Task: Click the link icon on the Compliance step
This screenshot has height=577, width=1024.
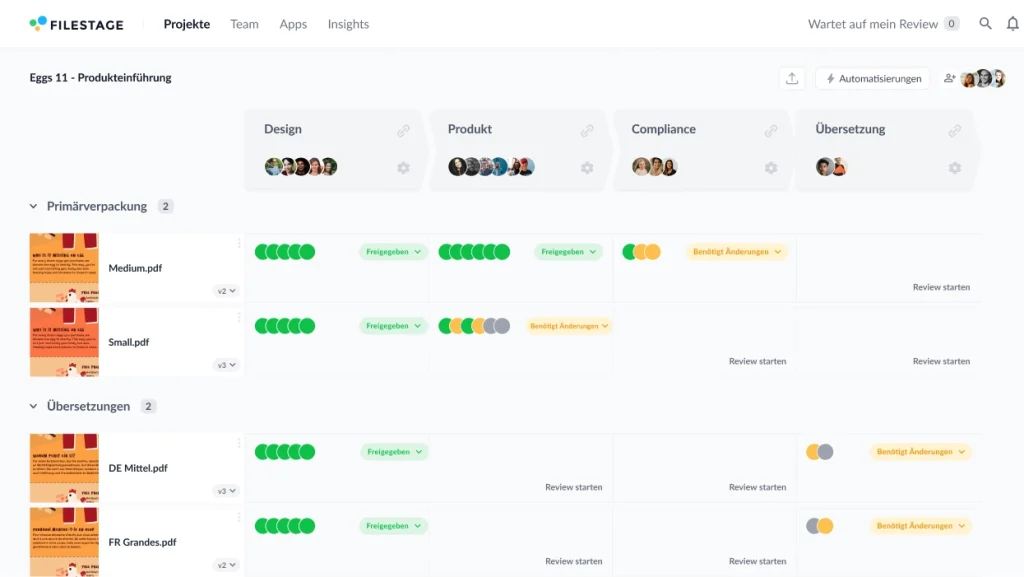Action: [x=771, y=129]
